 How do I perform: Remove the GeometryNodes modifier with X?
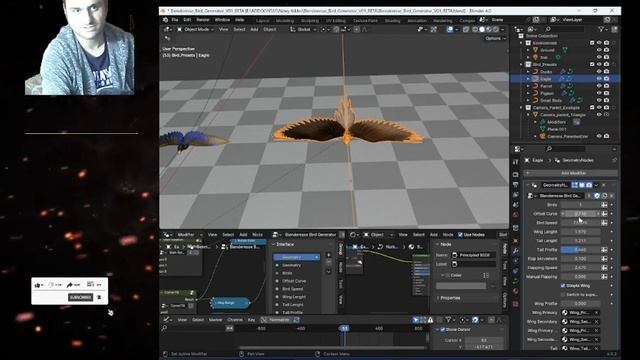[x=604, y=185]
